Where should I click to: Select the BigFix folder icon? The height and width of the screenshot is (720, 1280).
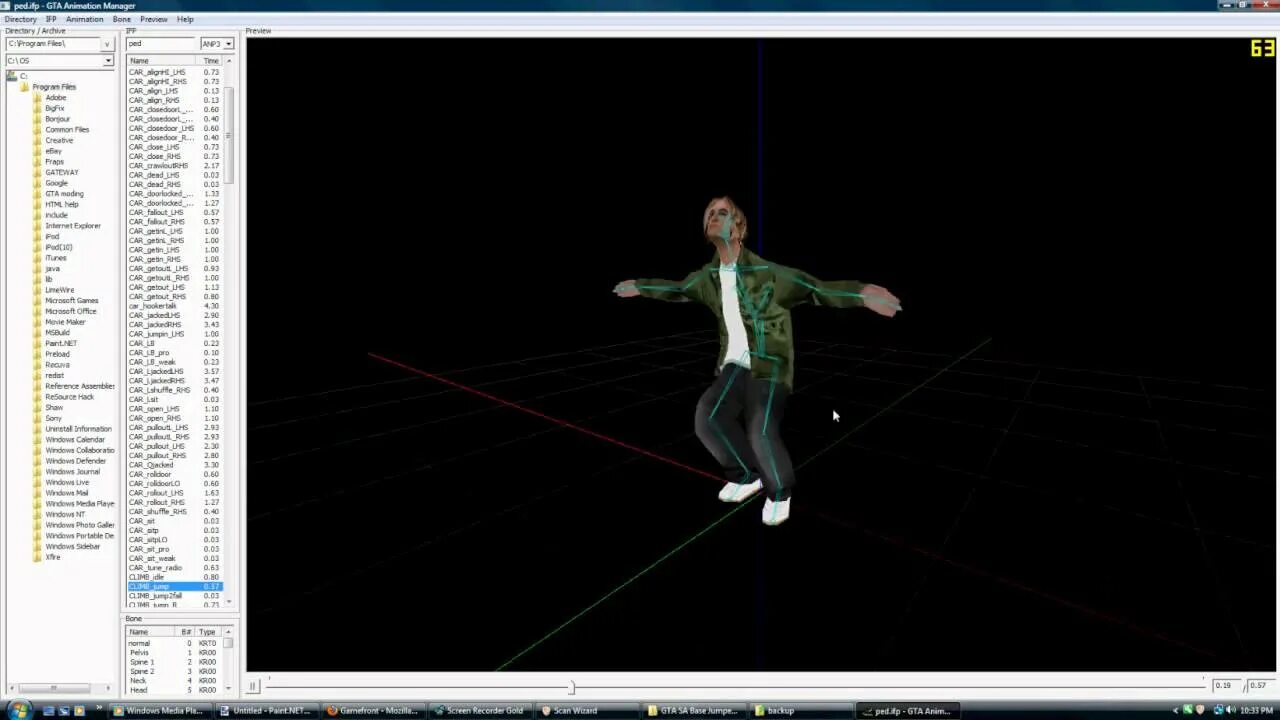point(38,108)
